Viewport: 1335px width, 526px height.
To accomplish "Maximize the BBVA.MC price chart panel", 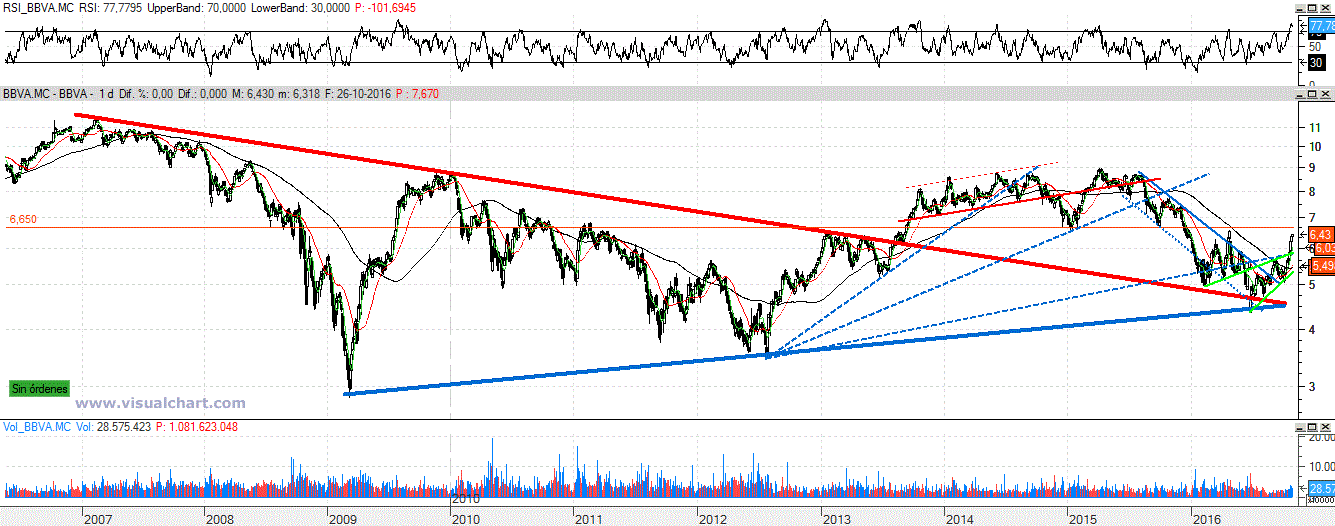I will (x=1312, y=94).
